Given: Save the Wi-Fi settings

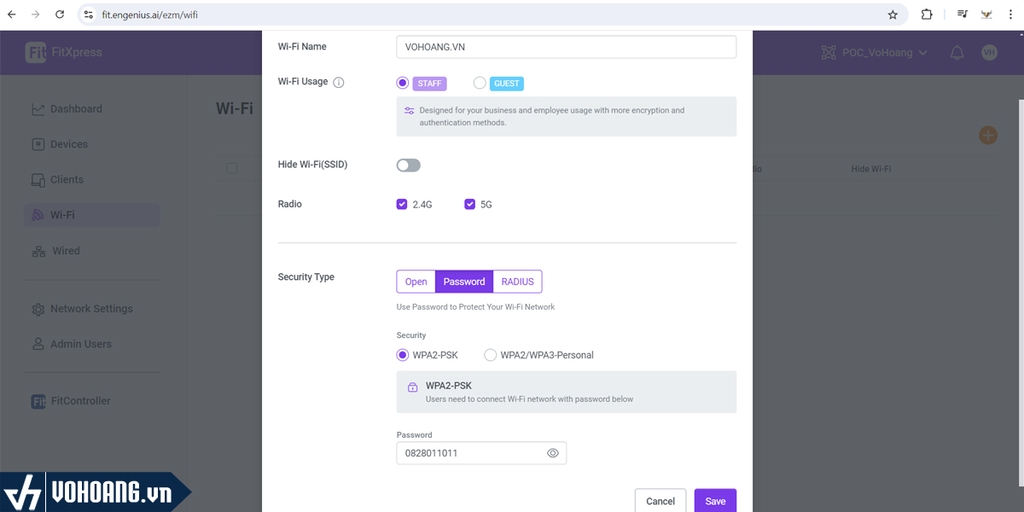Looking at the screenshot, I should (715, 501).
